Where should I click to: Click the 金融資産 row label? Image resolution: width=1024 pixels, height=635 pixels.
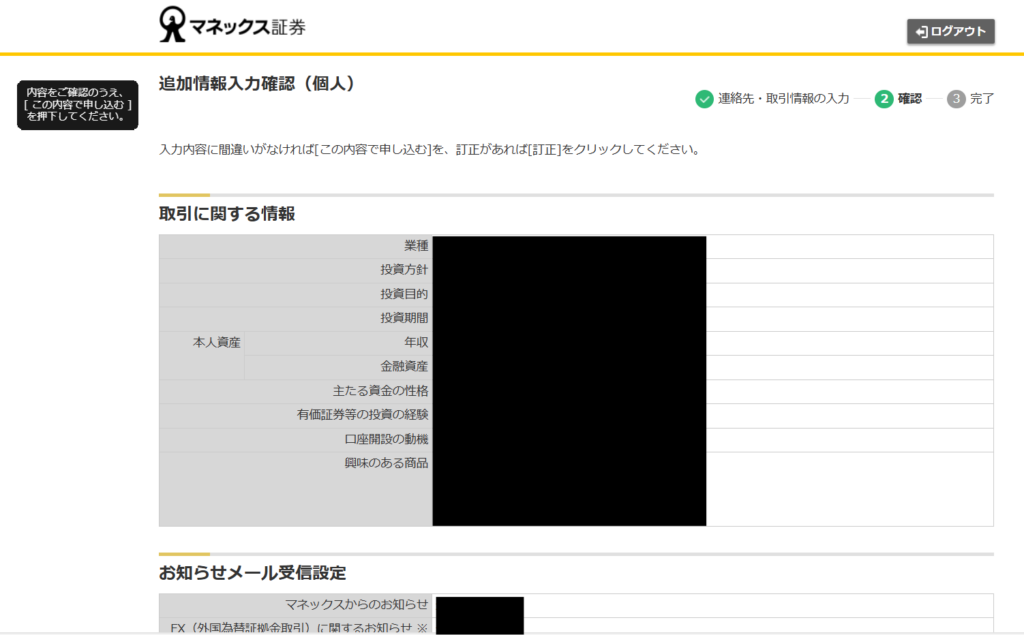pyautogui.click(x=404, y=367)
